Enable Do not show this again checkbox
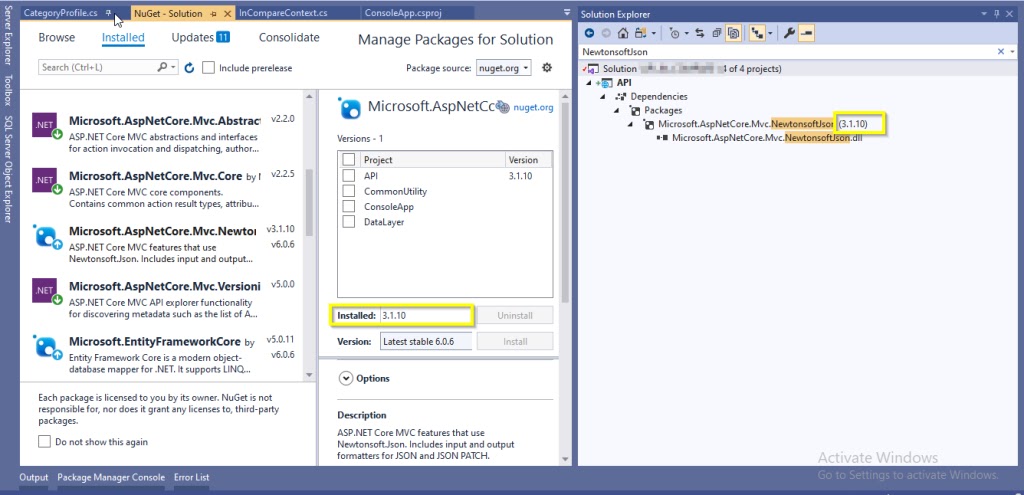Image resolution: width=1024 pixels, height=495 pixels. coord(44,442)
